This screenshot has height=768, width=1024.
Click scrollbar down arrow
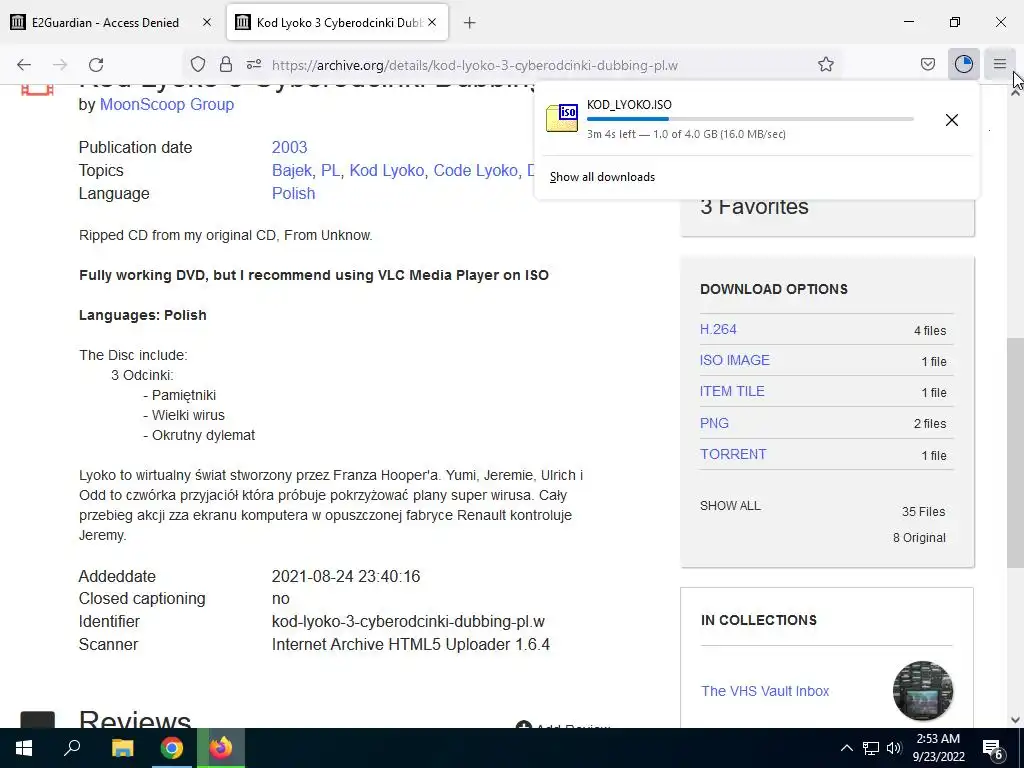1015,720
